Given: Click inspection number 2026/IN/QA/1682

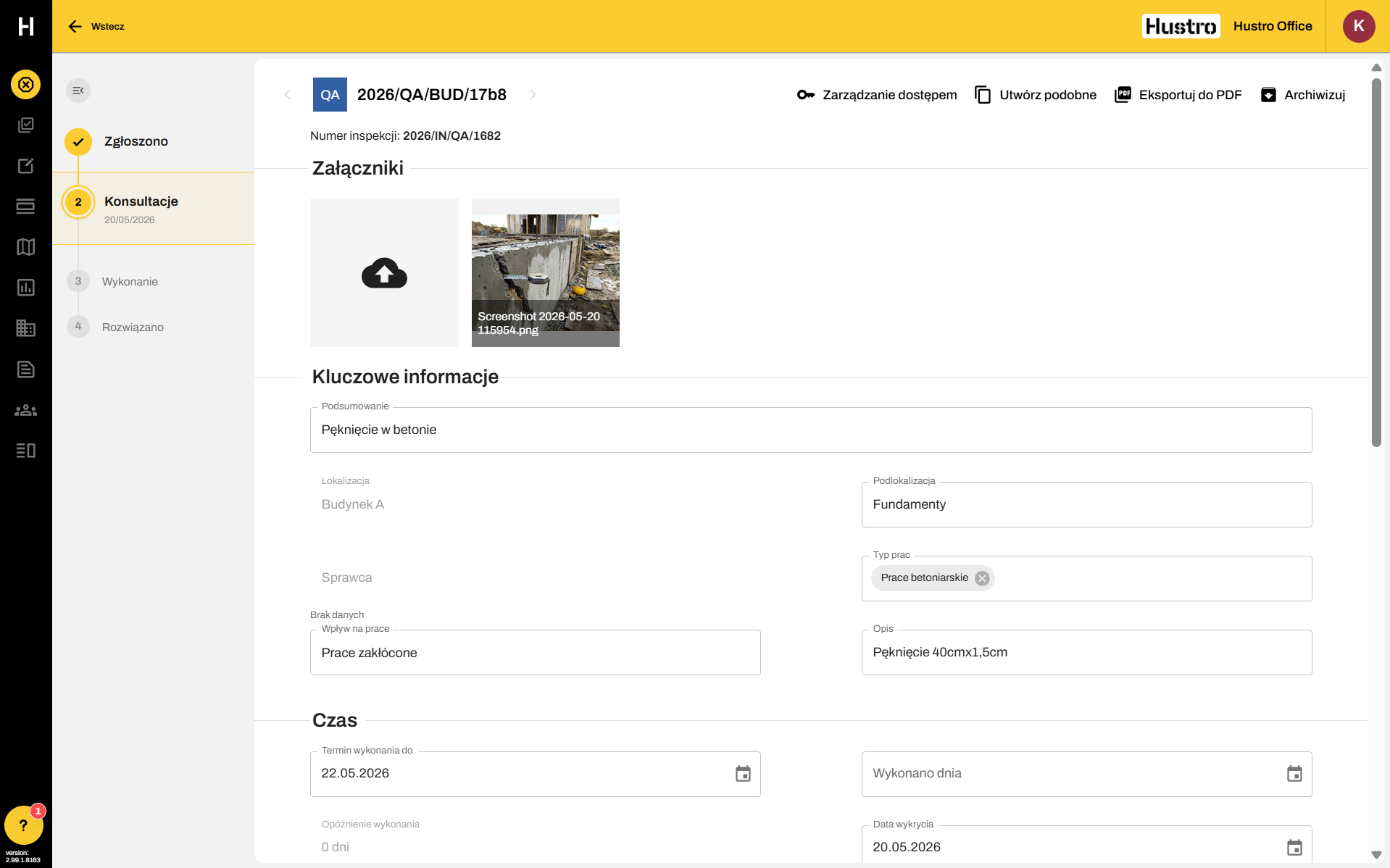Looking at the screenshot, I should 451,136.
